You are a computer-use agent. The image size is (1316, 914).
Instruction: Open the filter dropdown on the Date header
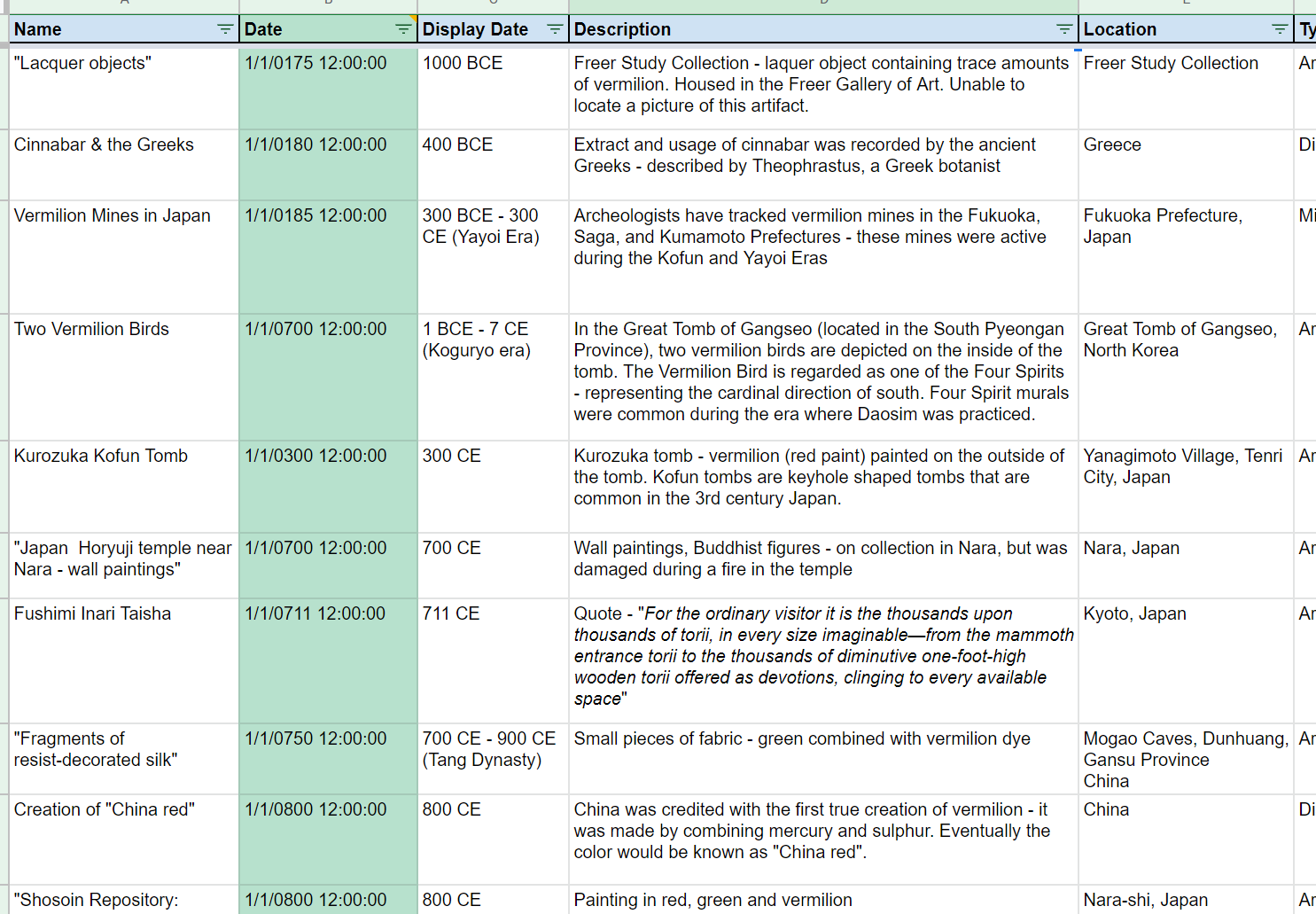click(405, 29)
